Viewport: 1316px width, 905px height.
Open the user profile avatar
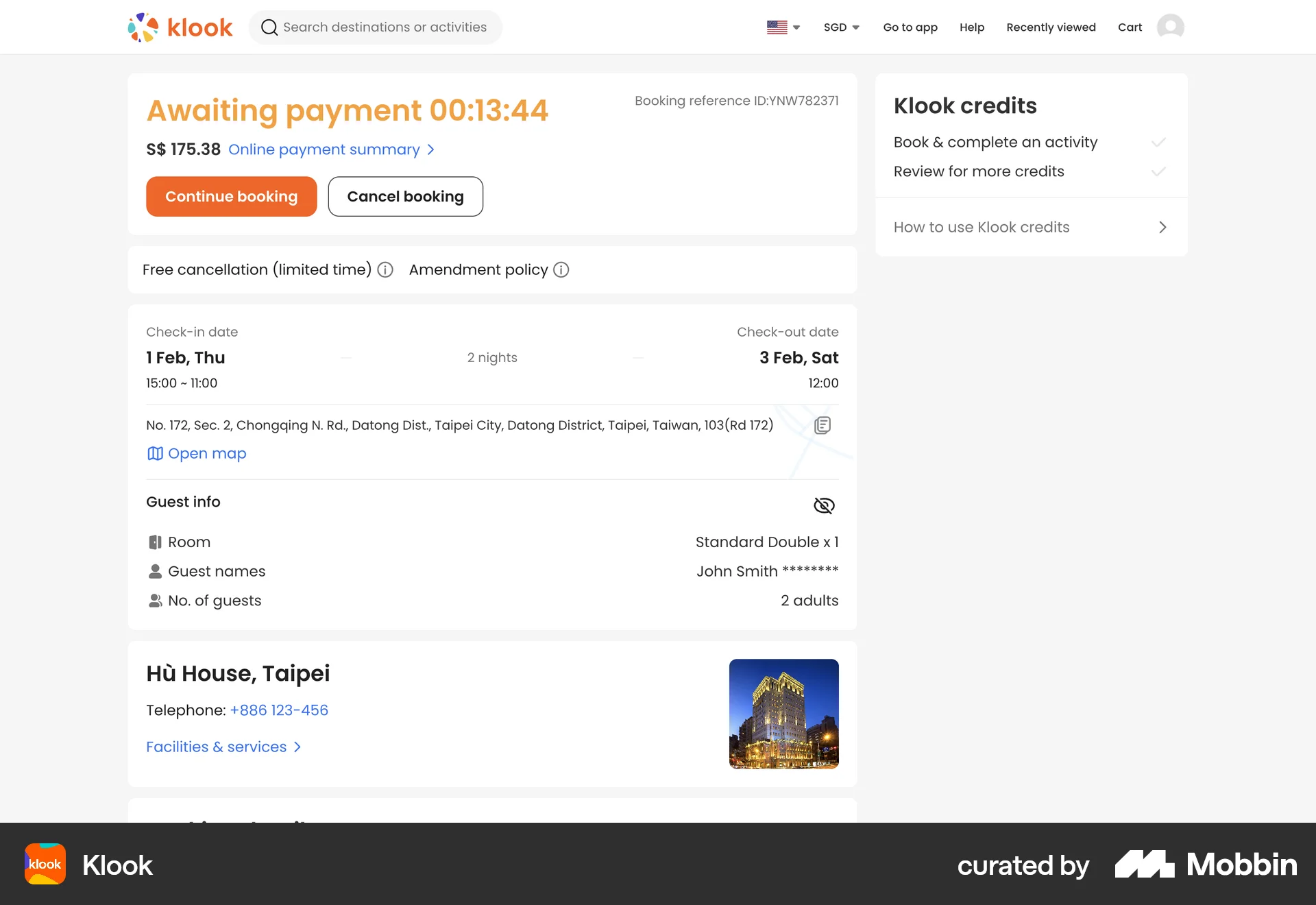click(x=1170, y=27)
